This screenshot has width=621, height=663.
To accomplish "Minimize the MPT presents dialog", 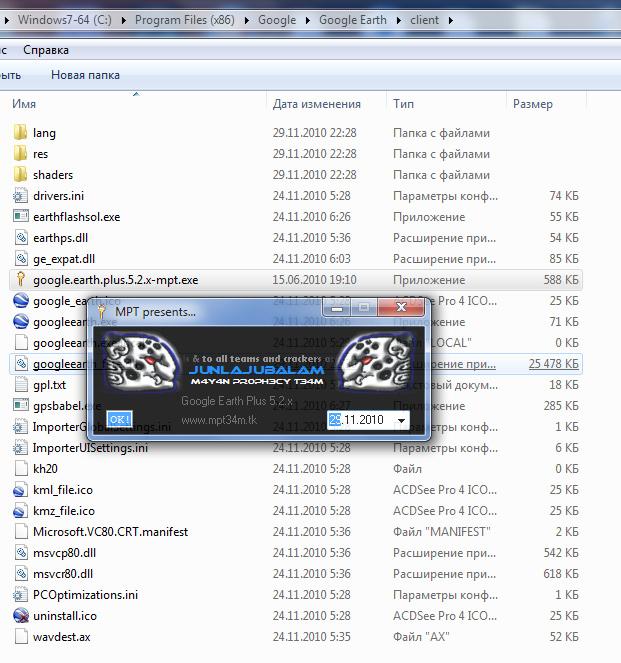I will pos(336,308).
